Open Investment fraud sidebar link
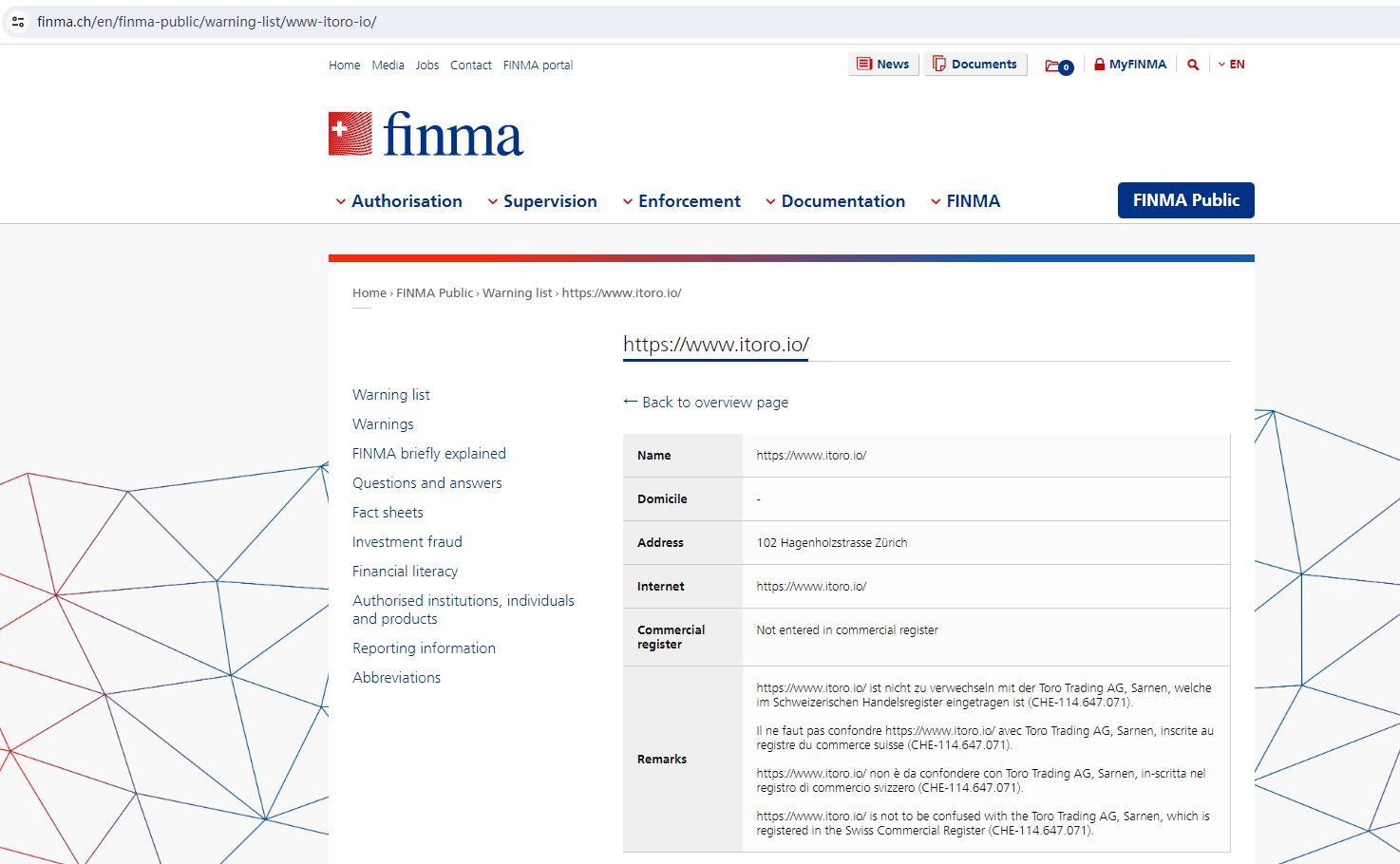Image resolution: width=1400 pixels, height=864 pixels. 407,541
